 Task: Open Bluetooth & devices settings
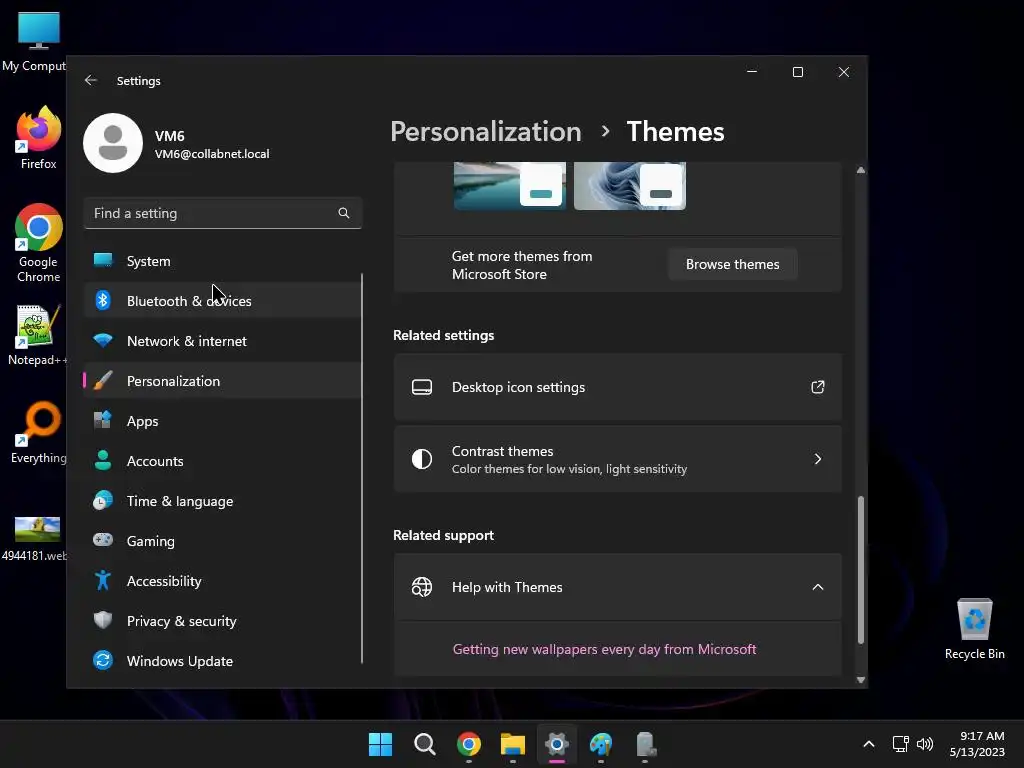(x=223, y=300)
